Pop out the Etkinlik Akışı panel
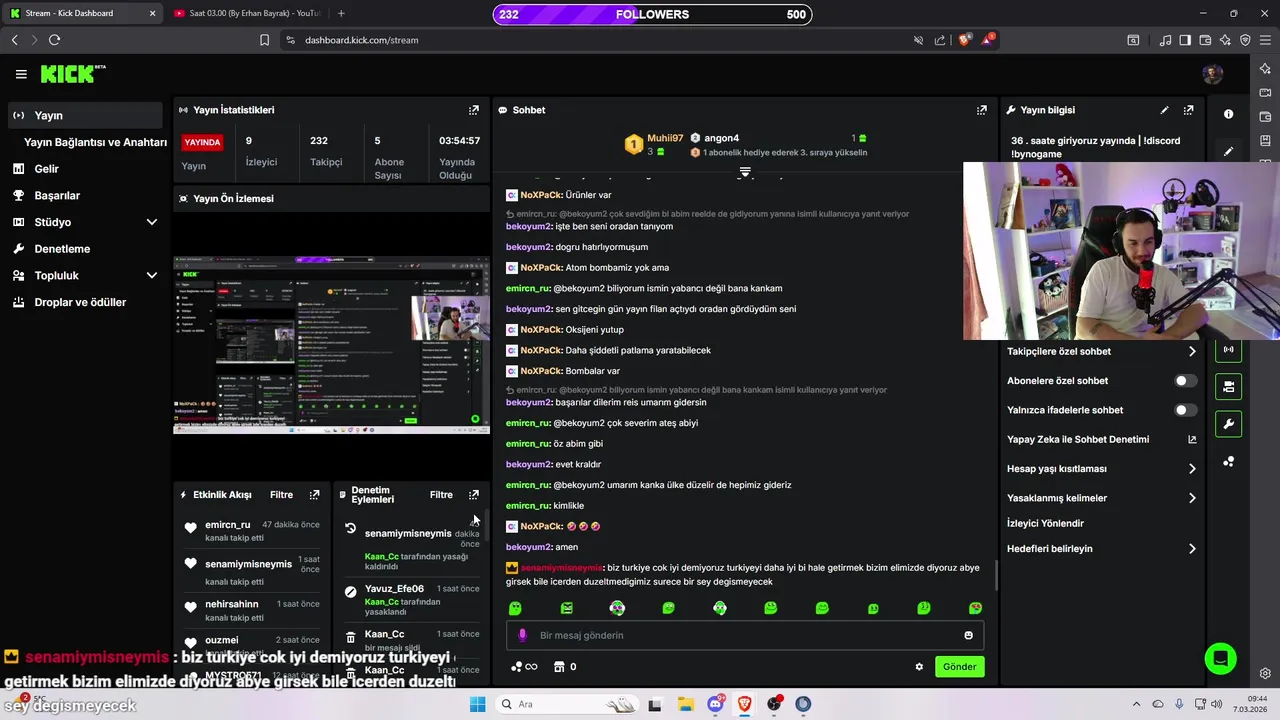The height and width of the screenshot is (720, 1280). [x=314, y=495]
